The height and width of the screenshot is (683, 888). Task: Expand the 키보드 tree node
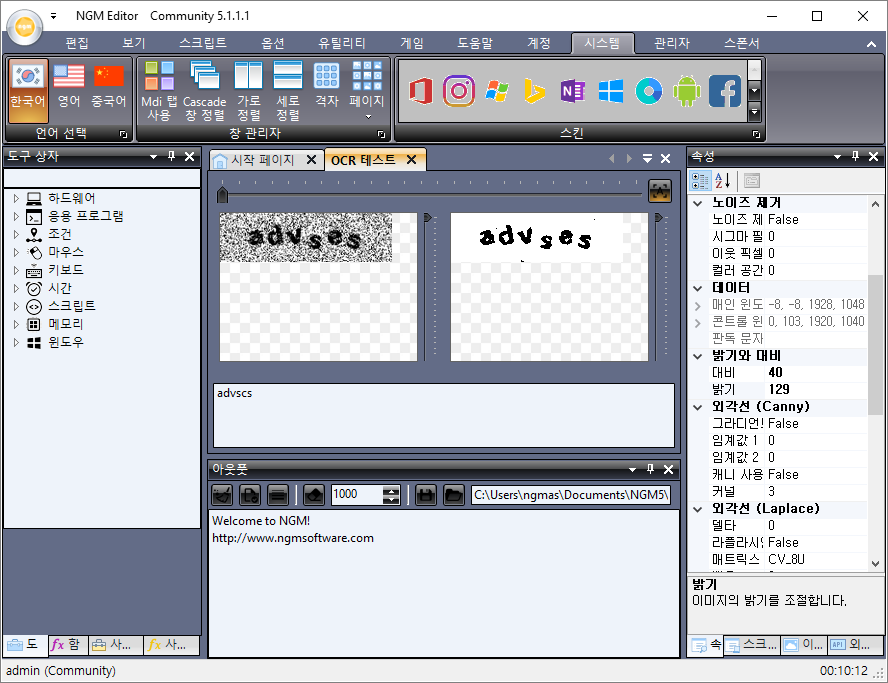16,270
